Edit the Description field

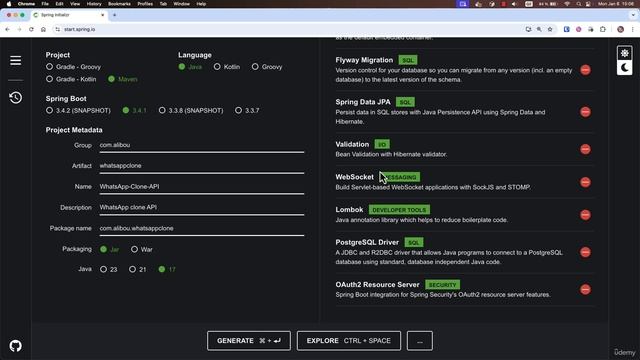click(x=202, y=207)
